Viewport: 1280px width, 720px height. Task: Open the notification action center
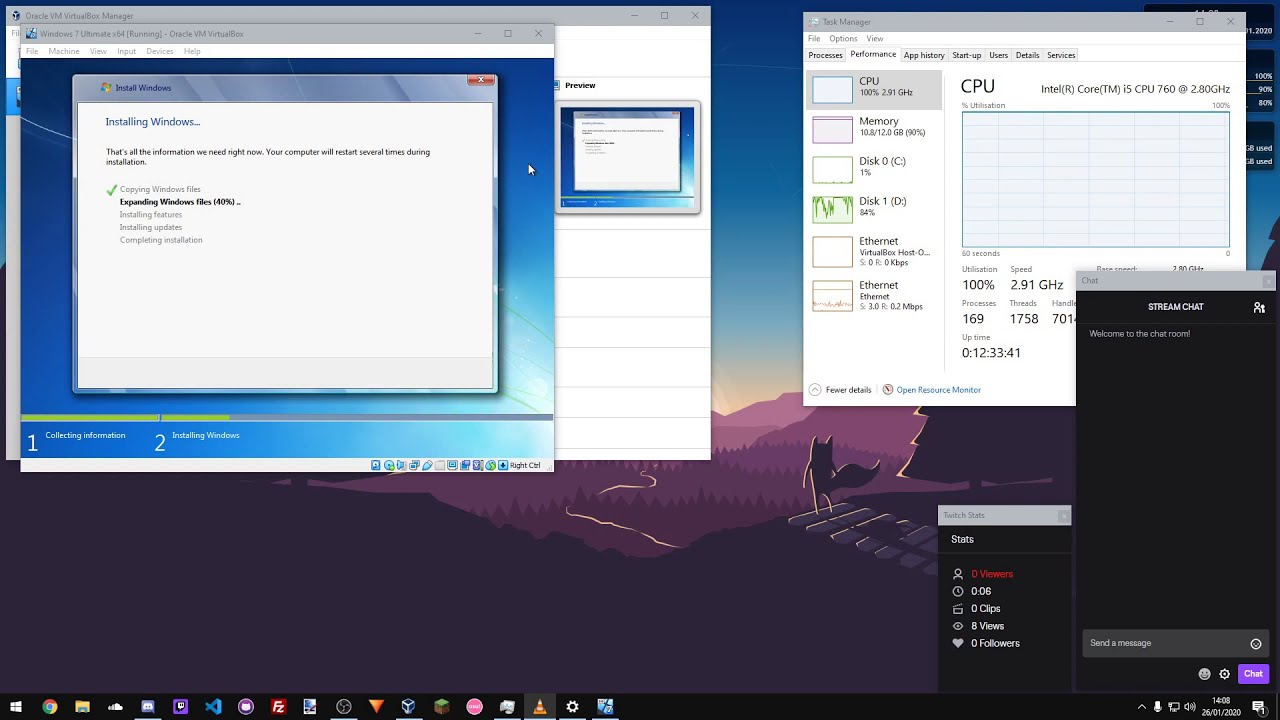coord(1260,707)
